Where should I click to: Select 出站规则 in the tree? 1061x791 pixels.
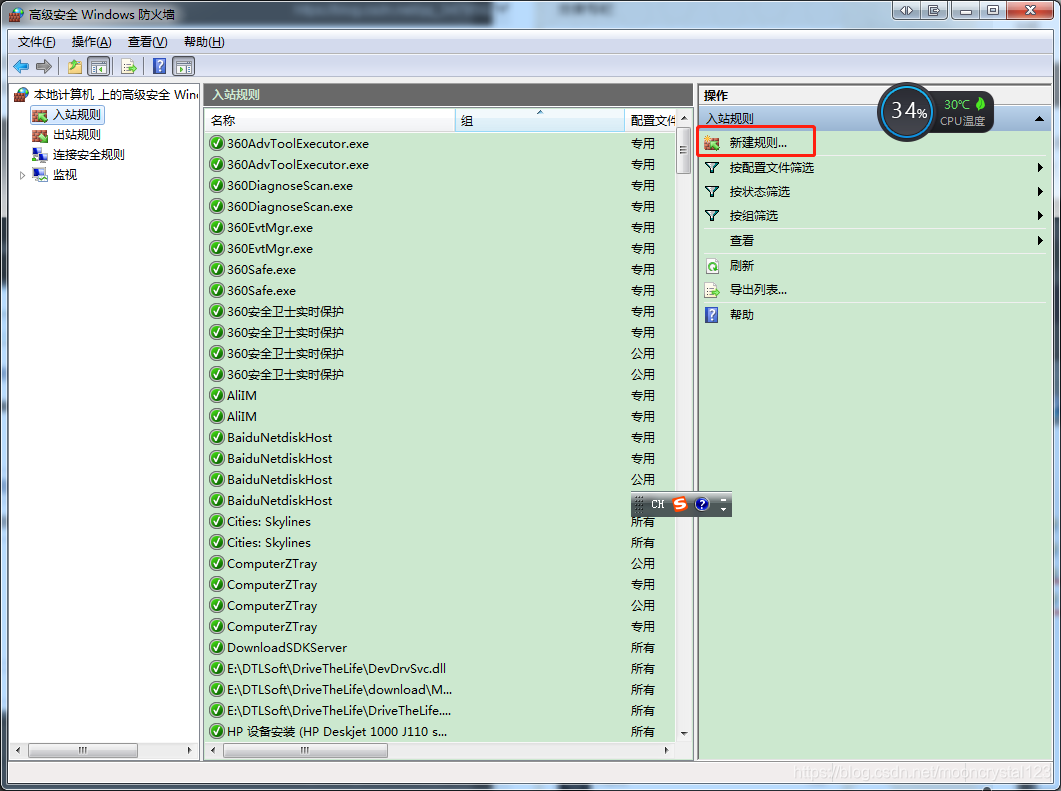coord(77,135)
